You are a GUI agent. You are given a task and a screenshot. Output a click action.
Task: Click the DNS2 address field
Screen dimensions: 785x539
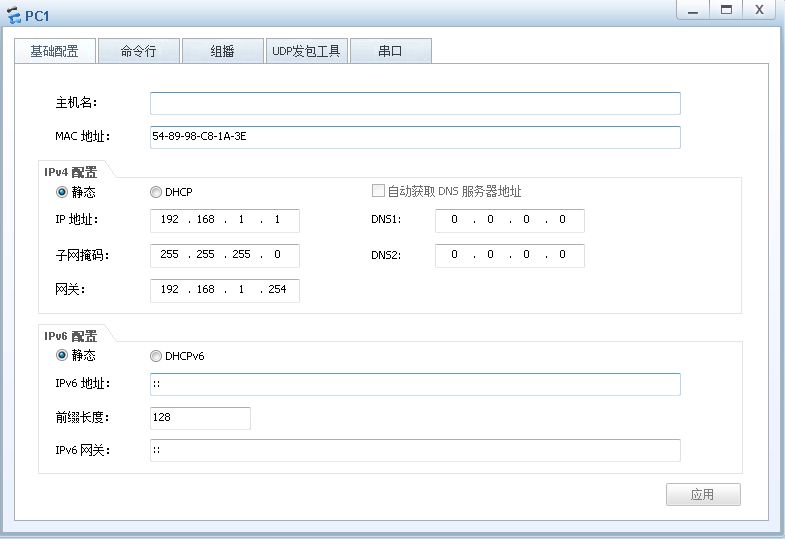click(x=510, y=256)
